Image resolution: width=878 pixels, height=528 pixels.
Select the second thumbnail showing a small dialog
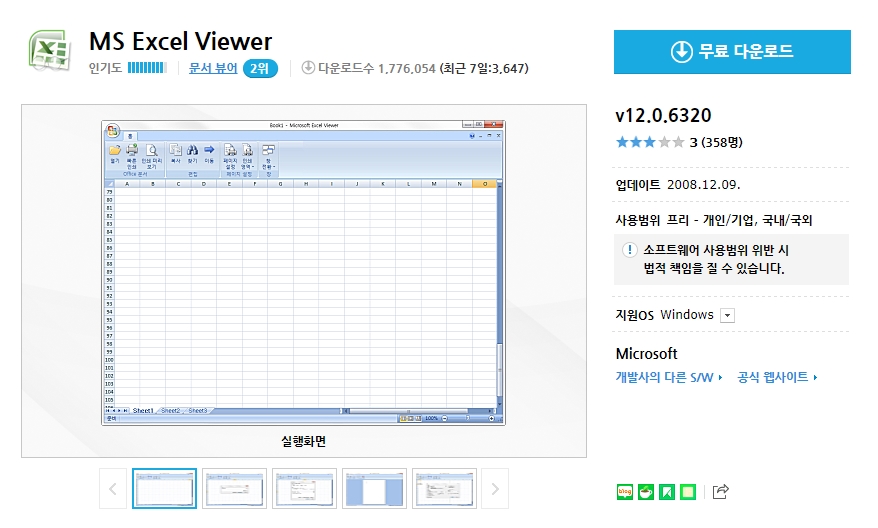coord(234,489)
